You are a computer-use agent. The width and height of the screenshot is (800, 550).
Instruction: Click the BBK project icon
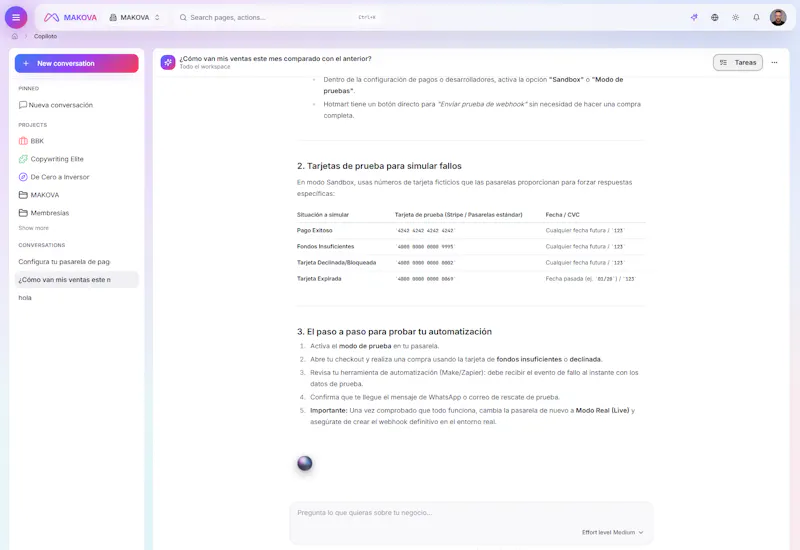23,141
